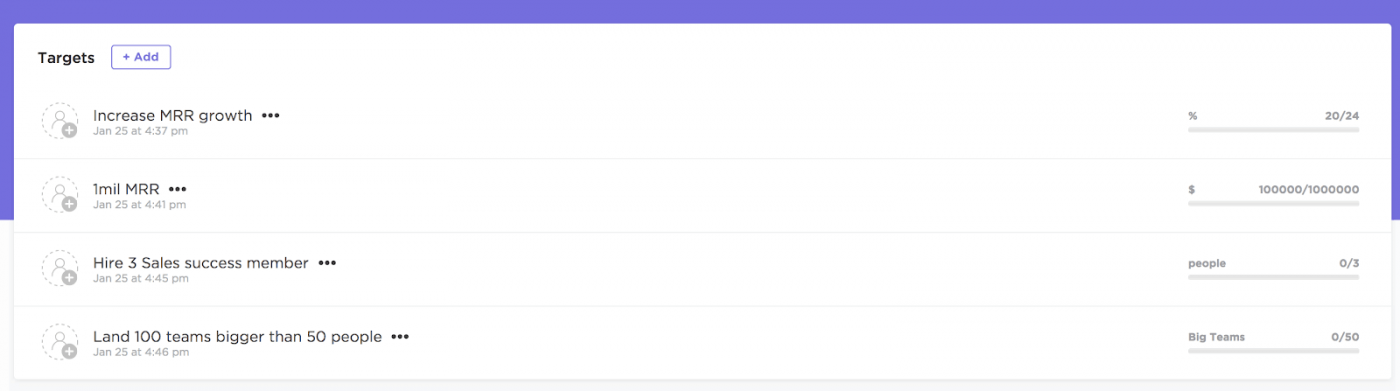Open the Hire 3 Sales success member target

(201, 263)
